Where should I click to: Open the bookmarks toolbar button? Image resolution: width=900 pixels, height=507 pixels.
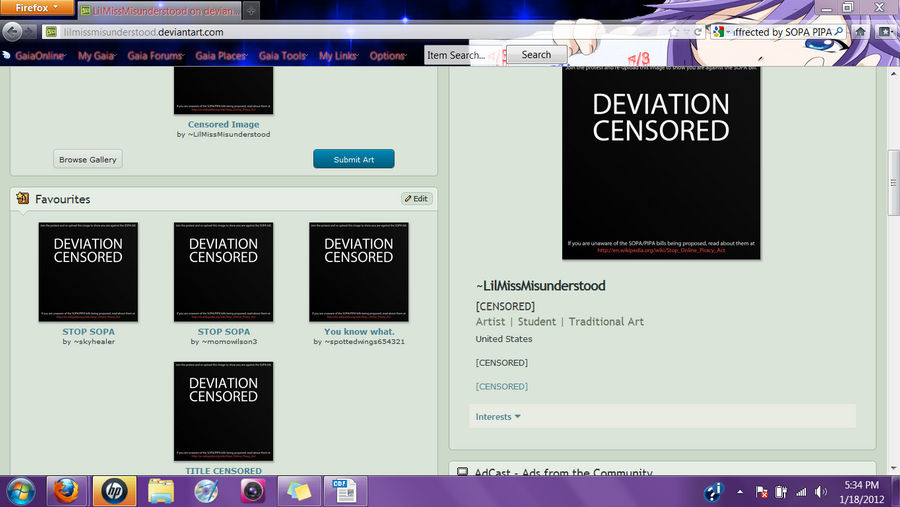point(885,32)
